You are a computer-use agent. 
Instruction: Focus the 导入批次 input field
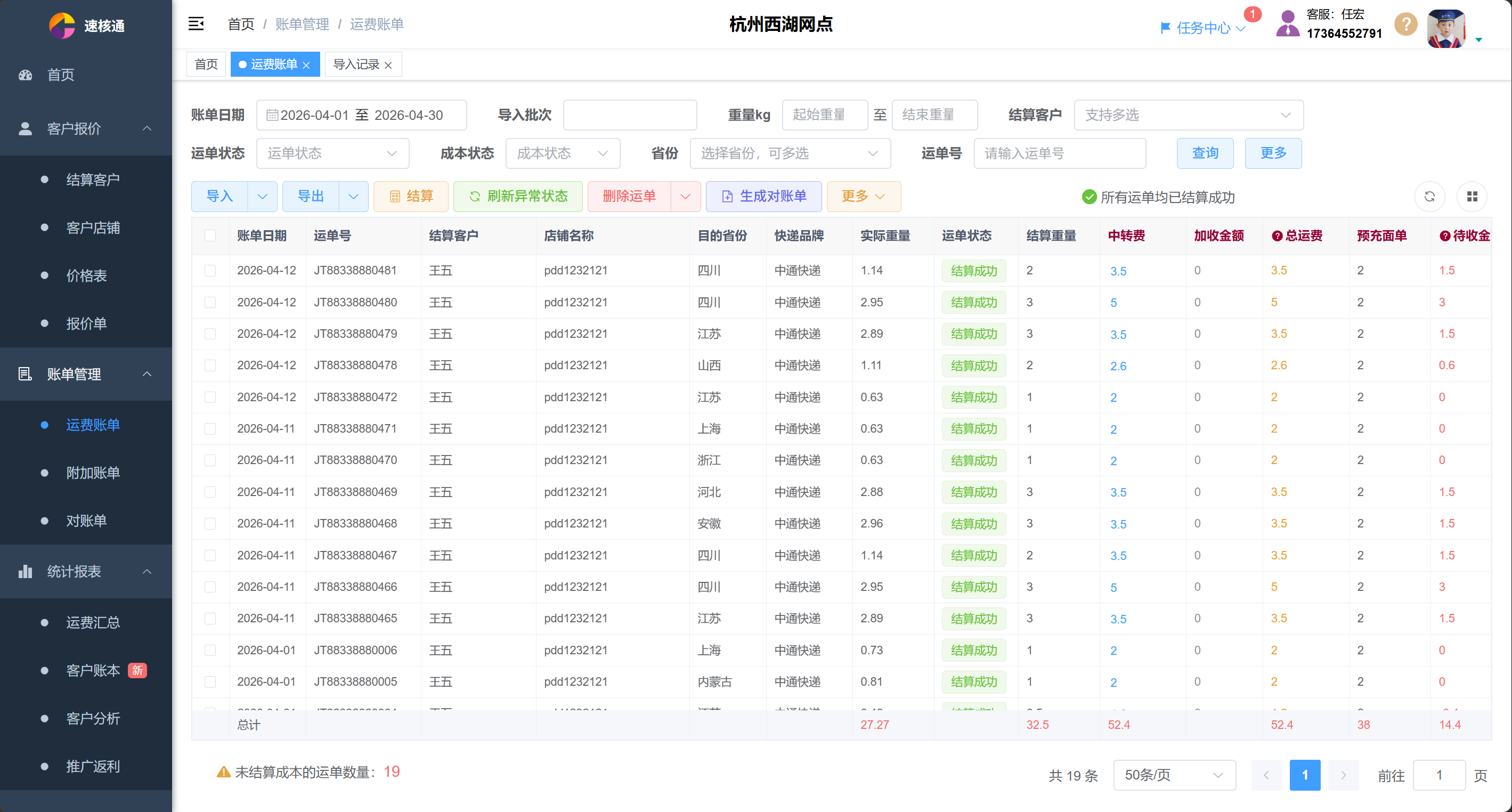point(630,115)
